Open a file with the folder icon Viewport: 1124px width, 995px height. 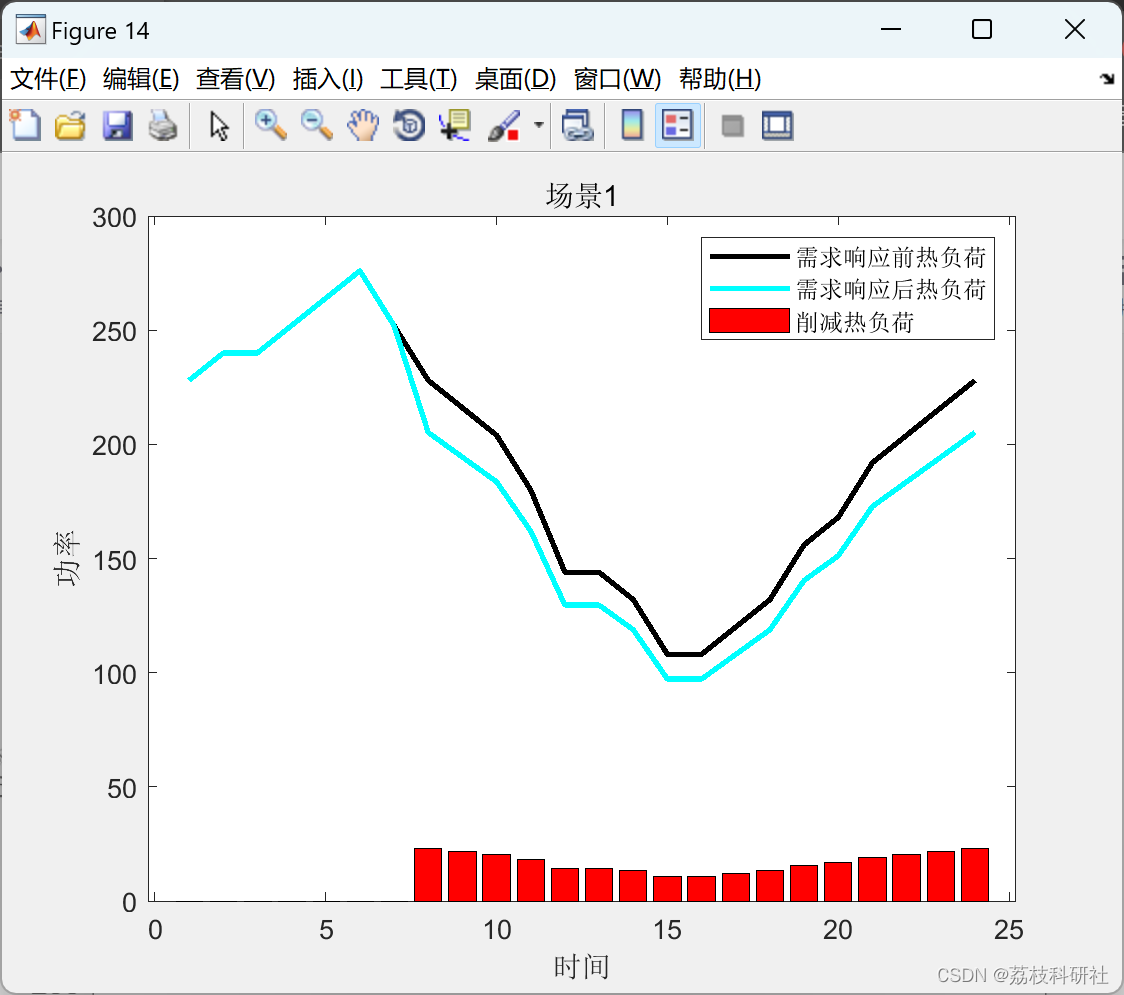click(x=70, y=125)
